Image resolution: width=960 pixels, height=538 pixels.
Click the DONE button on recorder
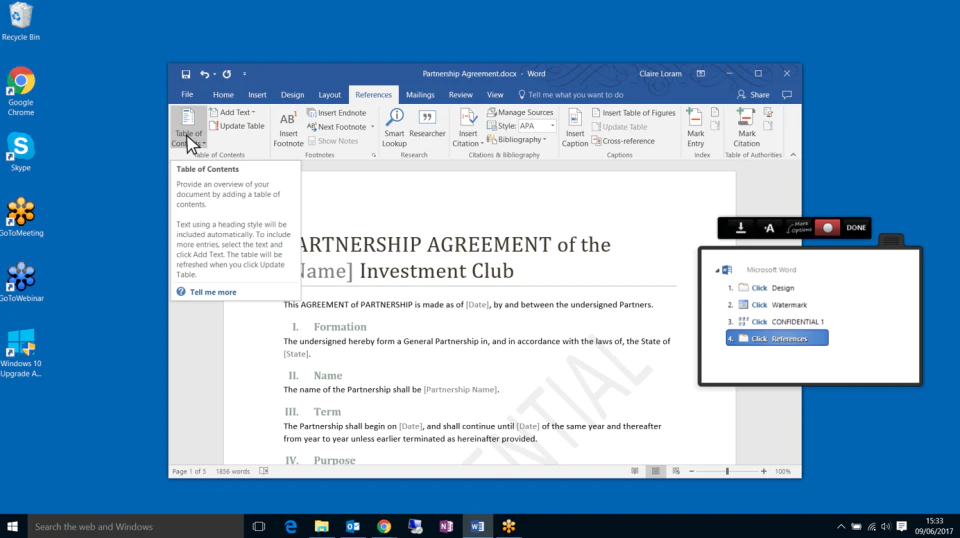pos(856,228)
